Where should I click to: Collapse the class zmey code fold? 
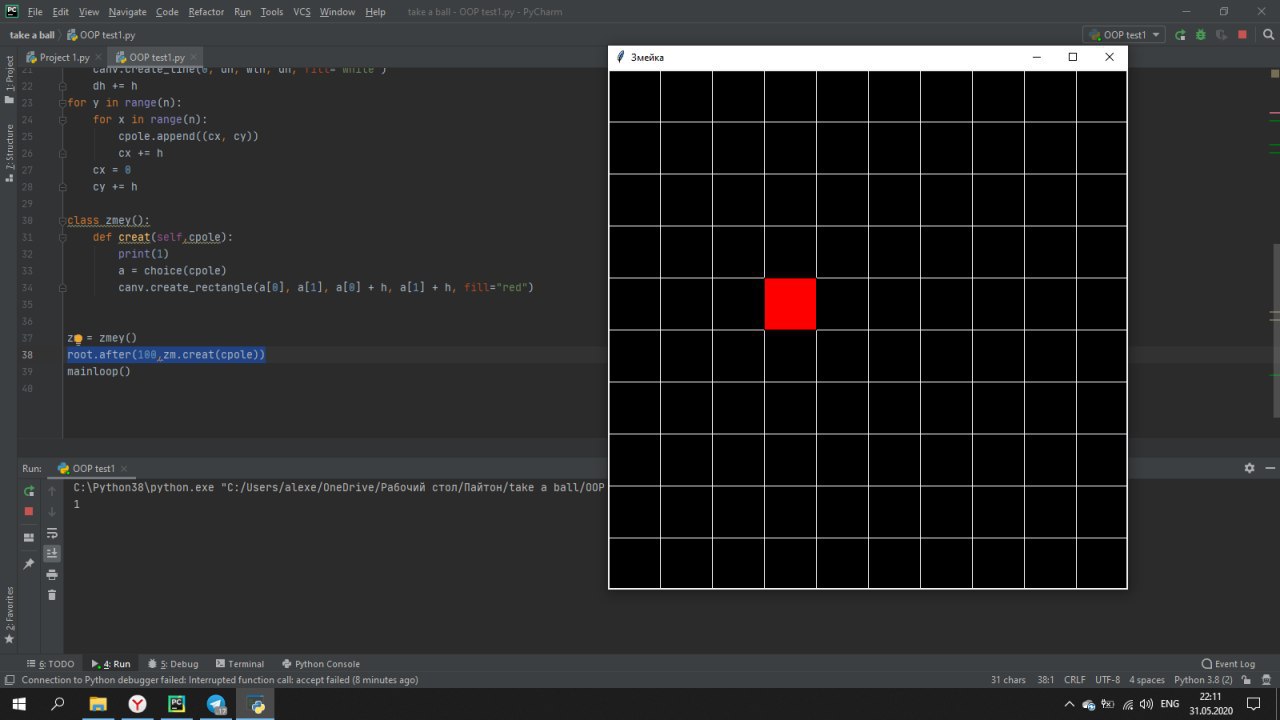63,221
